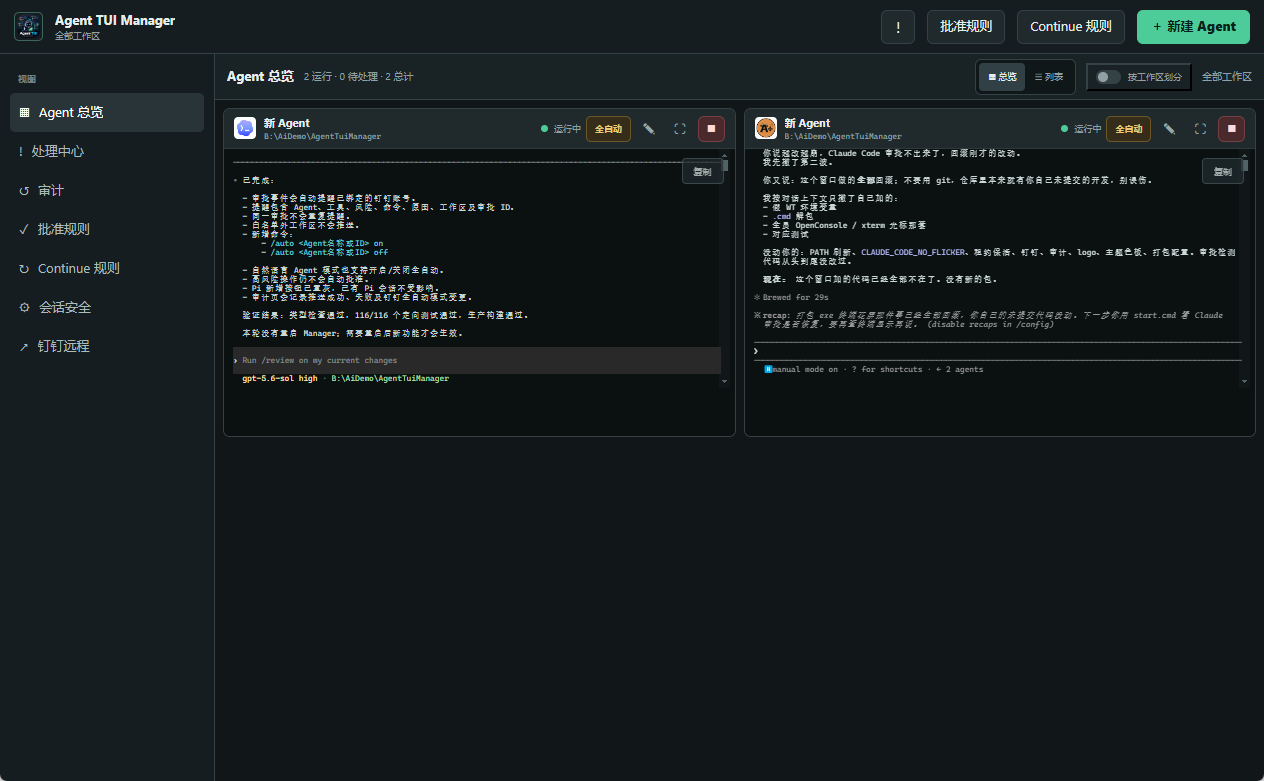Switch to the 列表 view tab

(x=1049, y=77)
